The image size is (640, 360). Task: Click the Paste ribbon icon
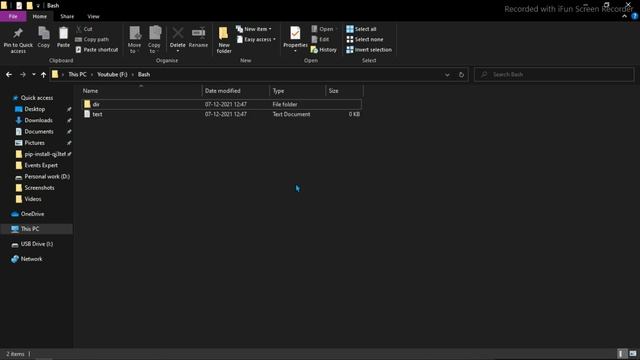click(x=63, y=37)
